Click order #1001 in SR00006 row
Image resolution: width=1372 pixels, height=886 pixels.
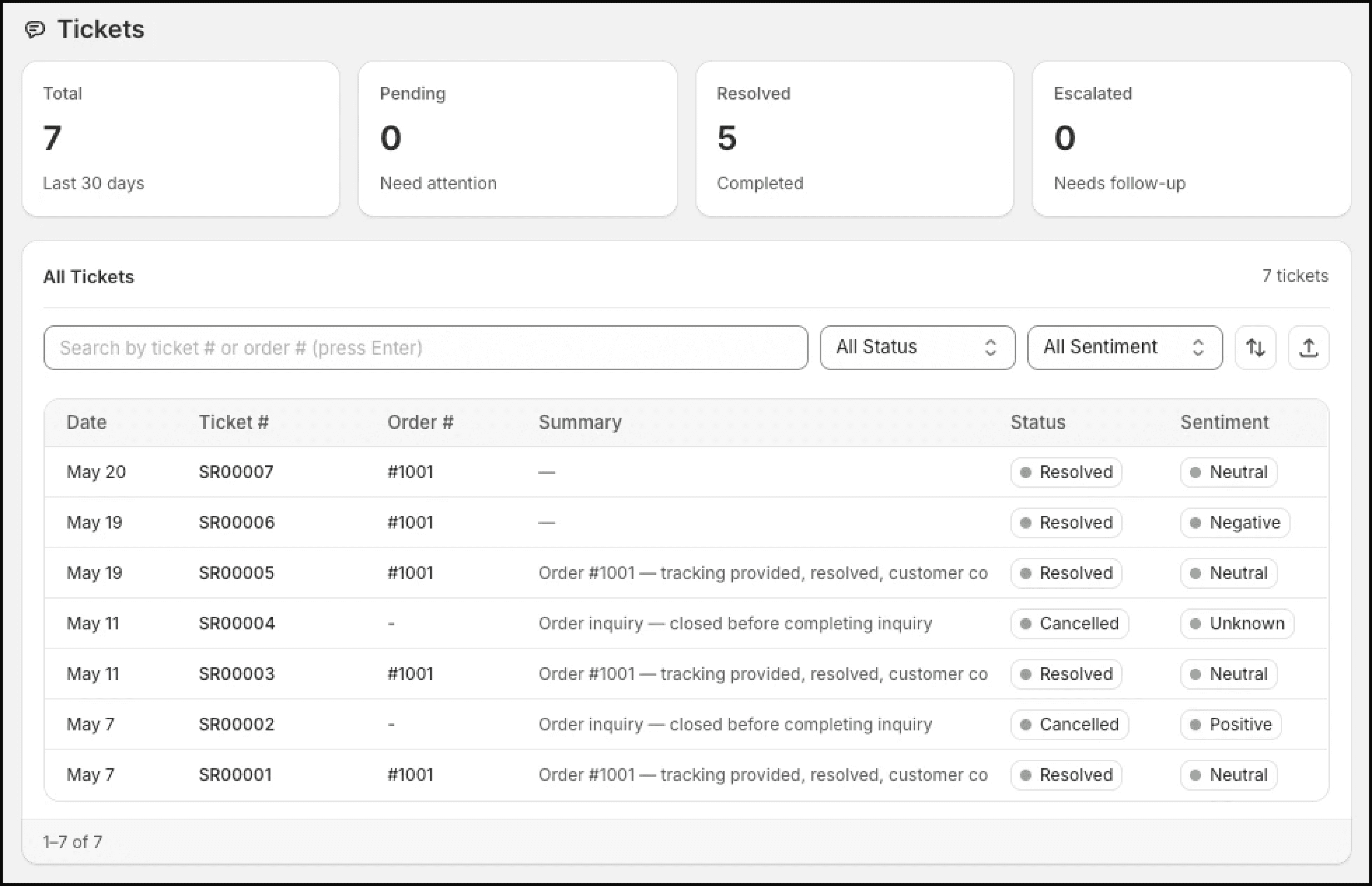[410, 523]
